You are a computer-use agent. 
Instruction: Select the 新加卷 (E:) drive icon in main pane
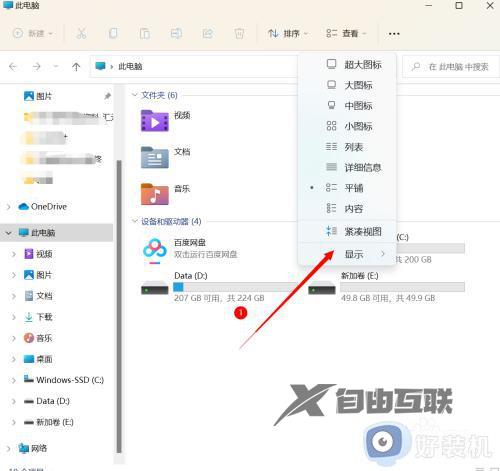coord(322,288)
